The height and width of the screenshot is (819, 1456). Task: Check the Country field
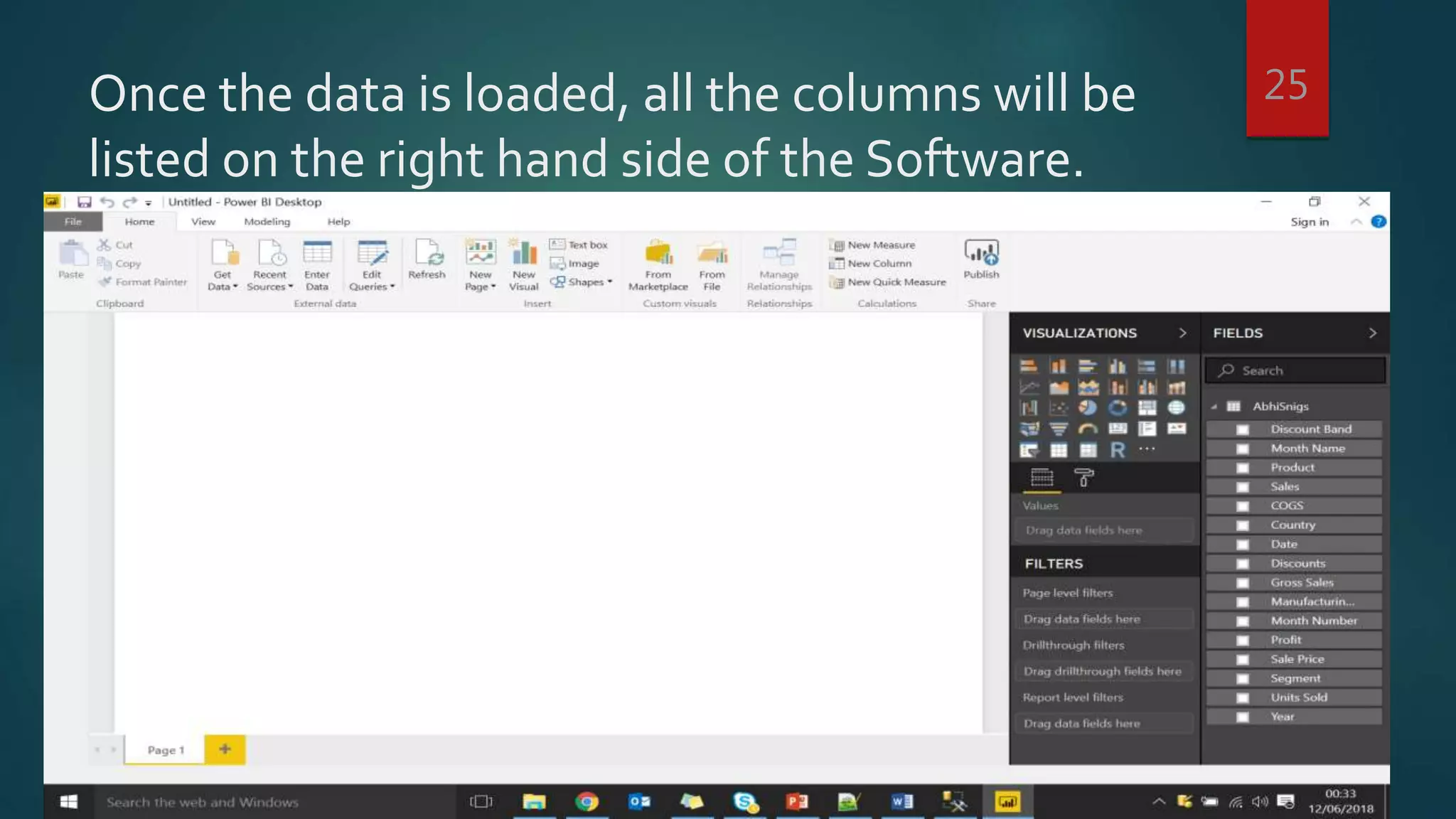click(x=1243, y=525)
